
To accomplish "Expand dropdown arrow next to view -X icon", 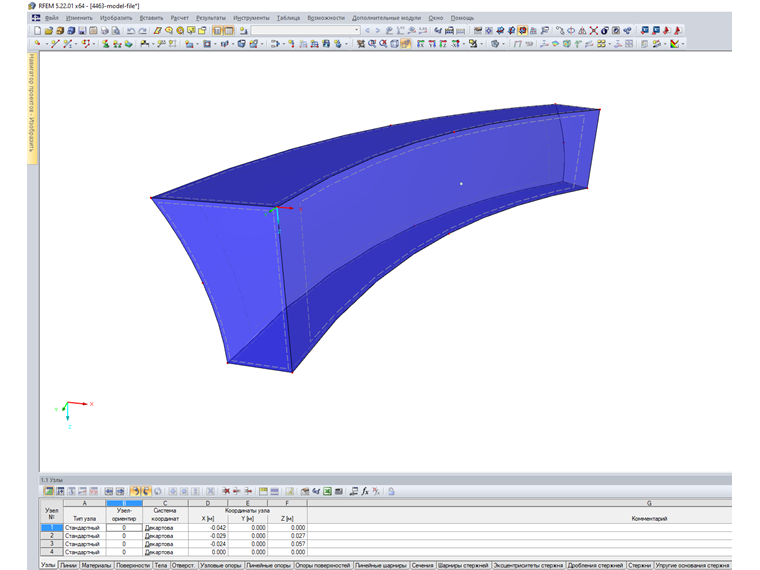I will click(x=463, y=44).
